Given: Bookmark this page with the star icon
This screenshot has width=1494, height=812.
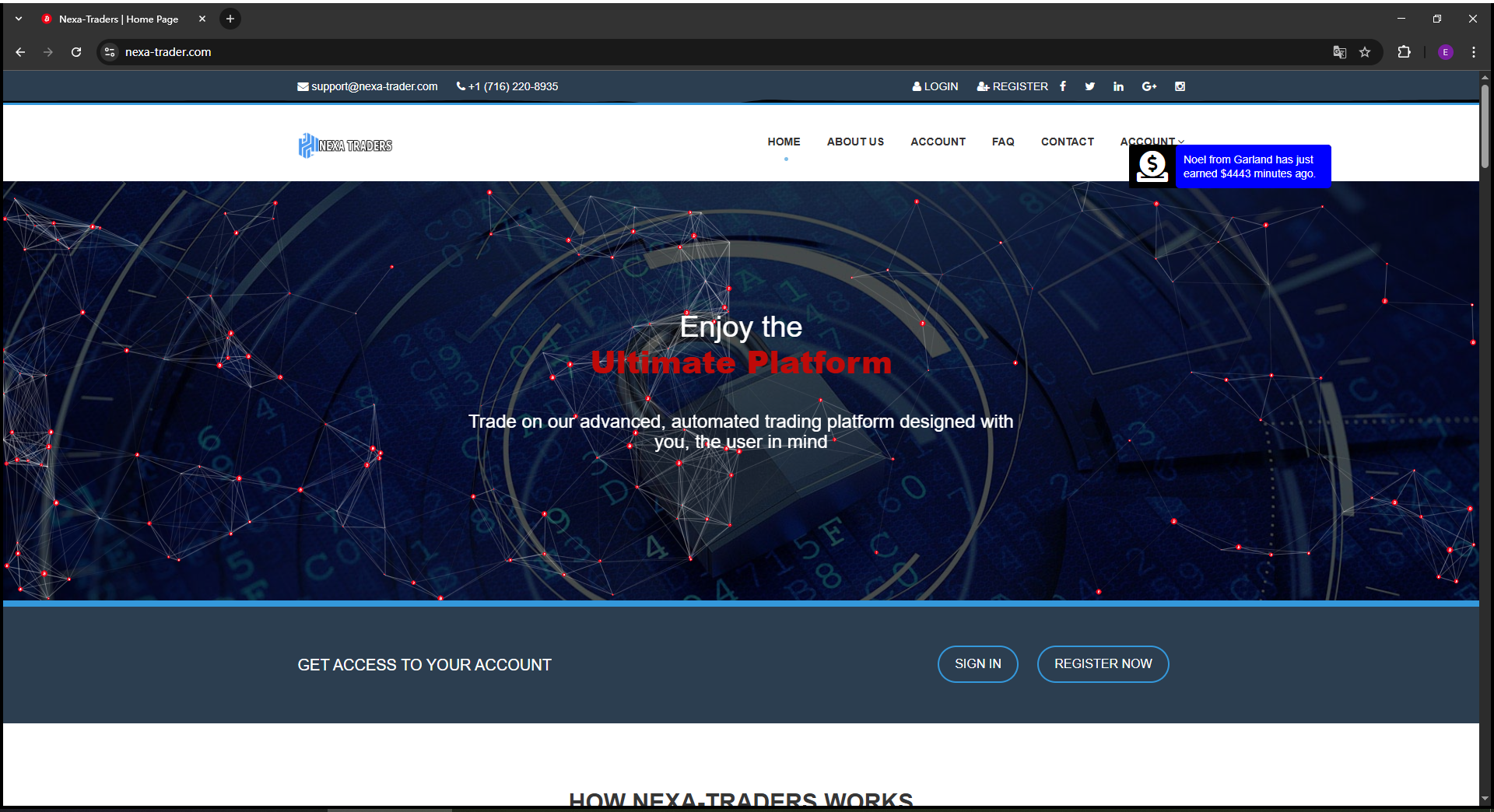Looking at the screenshot, I should (1365, 52).
